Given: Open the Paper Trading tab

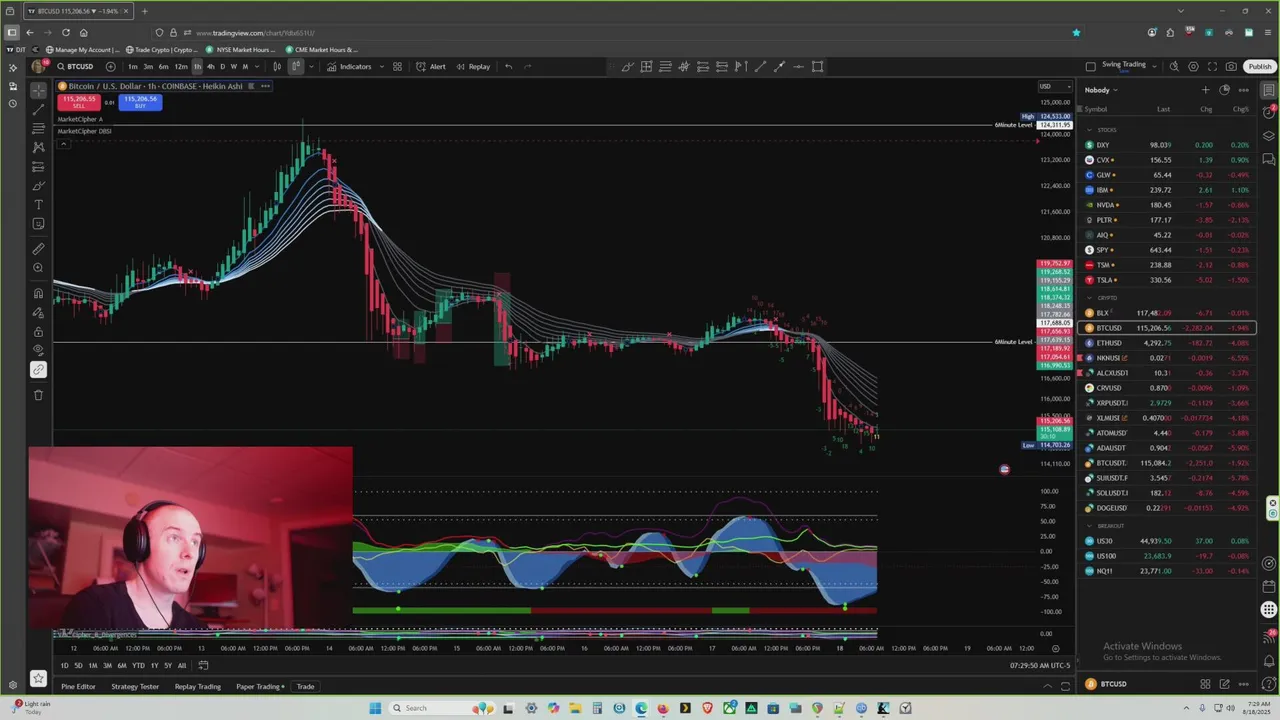Looking at the screenshot, I should [x=260, y=687].
